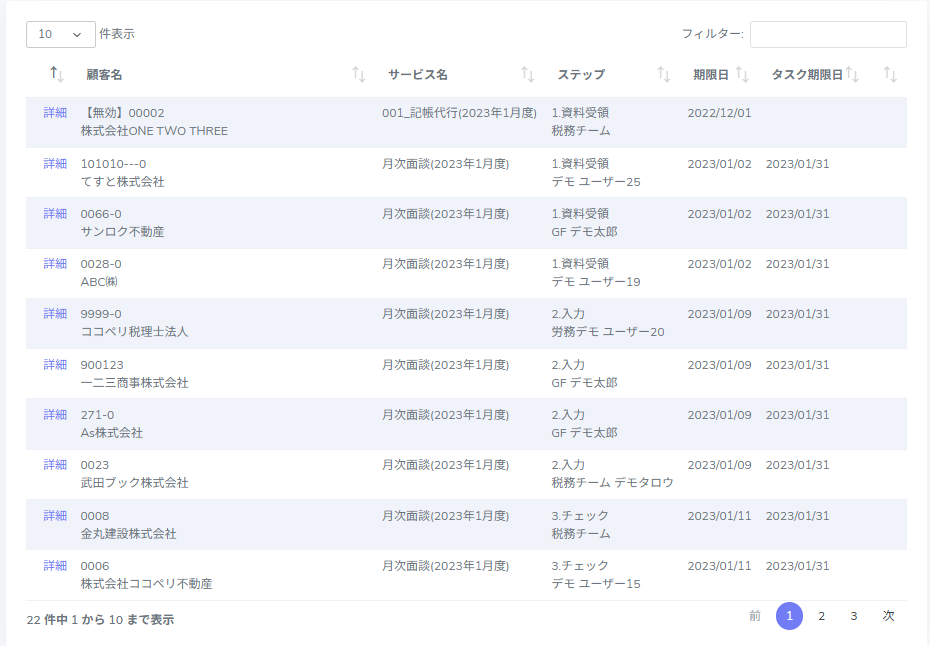Select current page 1 button
This screenshot has width=930, height=646.
789,616
